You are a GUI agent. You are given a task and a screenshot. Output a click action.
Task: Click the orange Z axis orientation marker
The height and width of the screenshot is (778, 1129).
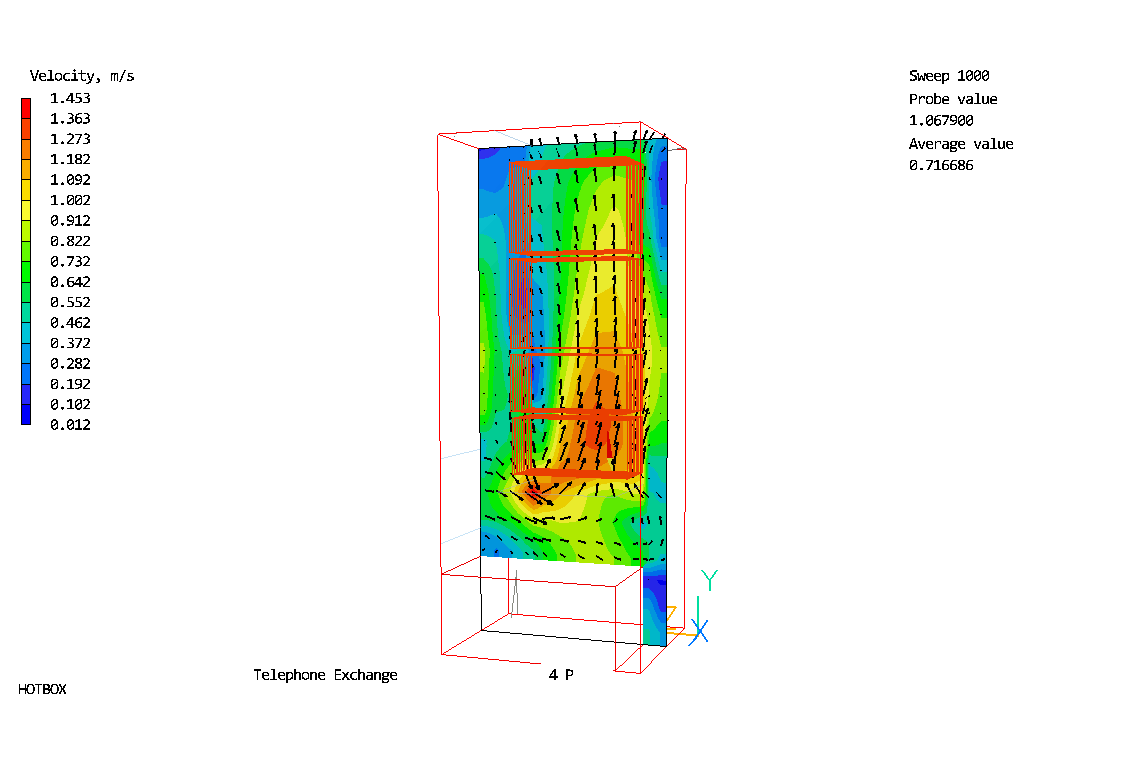point(672,614)
